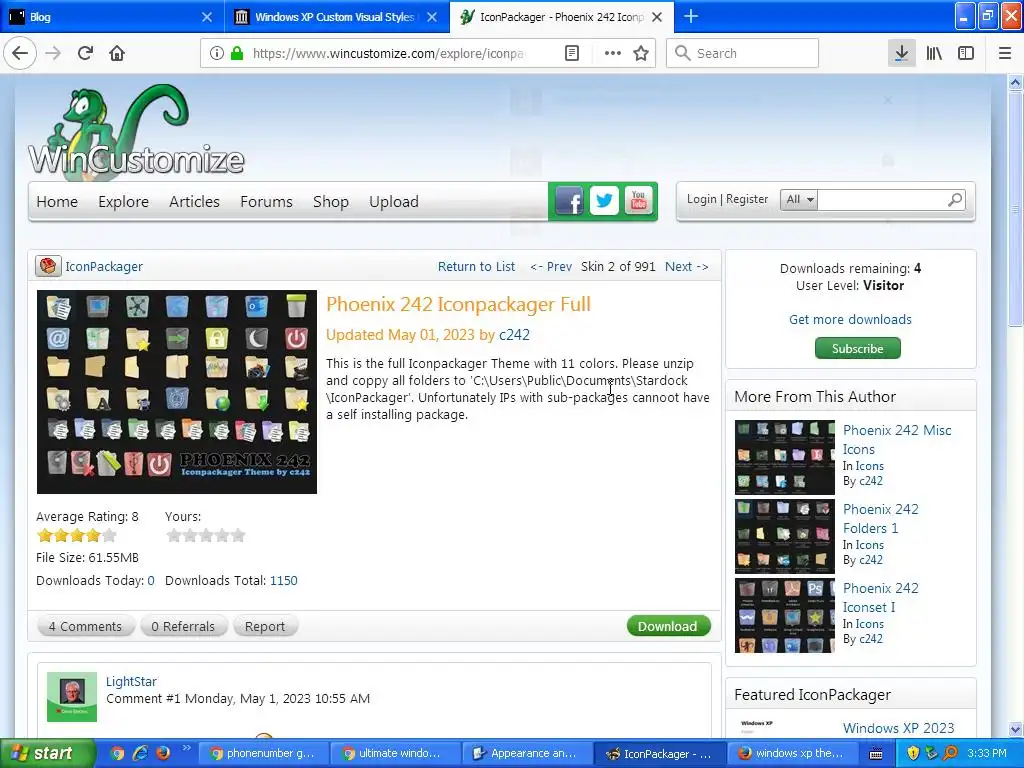1024x768 pixels.
Task: Click the IconPackager category icon
Action: pyautogui.click(x=48, y=266)
